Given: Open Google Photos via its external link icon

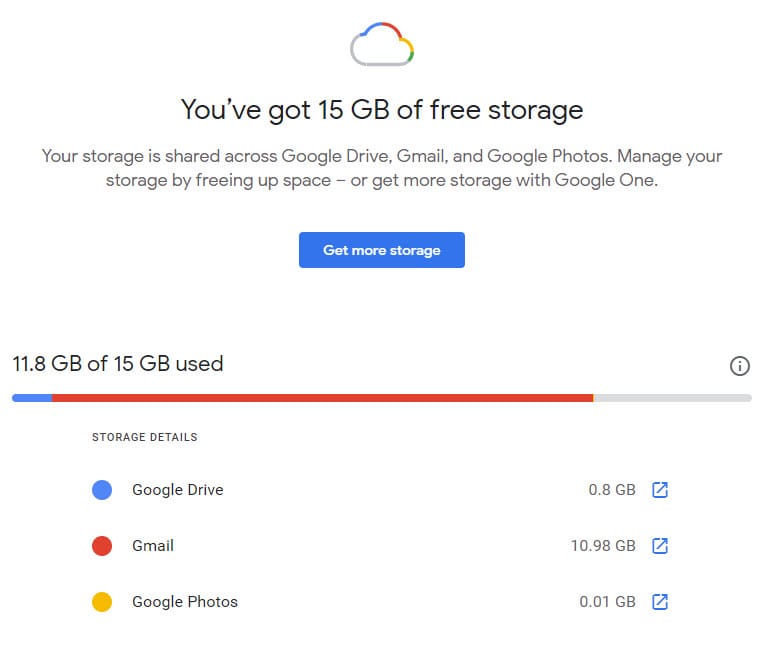Looking at the screenshot, I should point(660,602).
